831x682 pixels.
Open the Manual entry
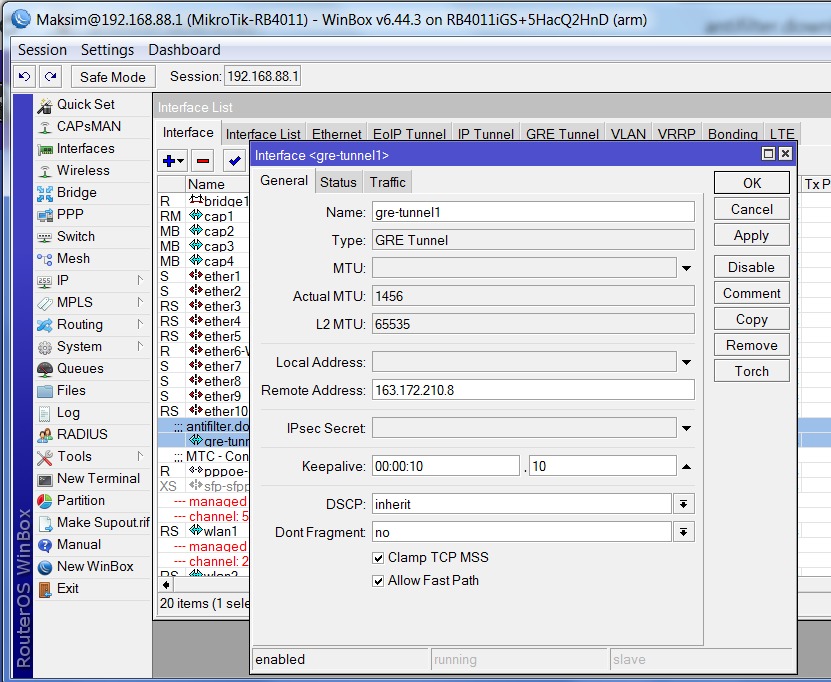78,545
